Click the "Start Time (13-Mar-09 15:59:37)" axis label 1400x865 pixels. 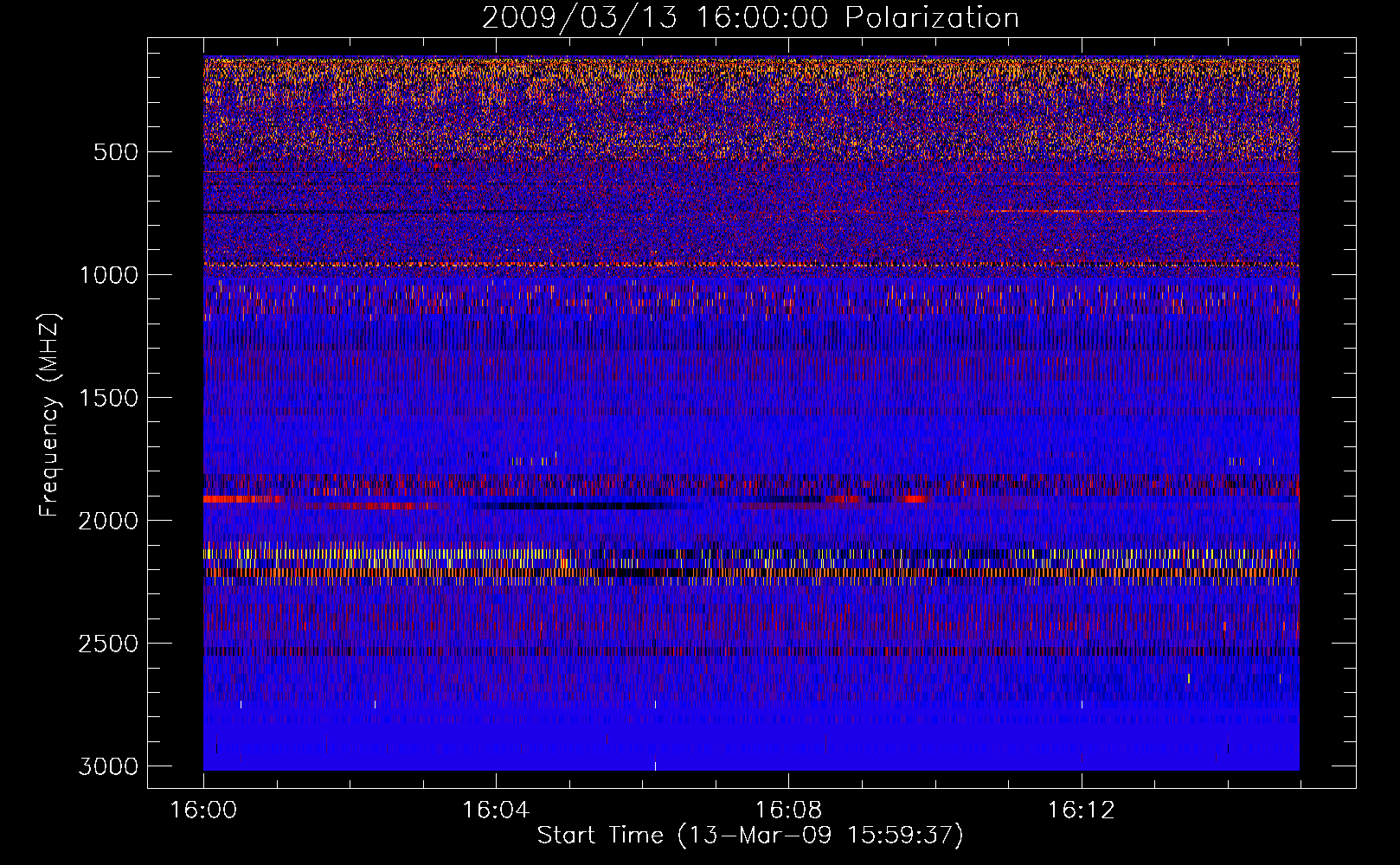[750, 836]
